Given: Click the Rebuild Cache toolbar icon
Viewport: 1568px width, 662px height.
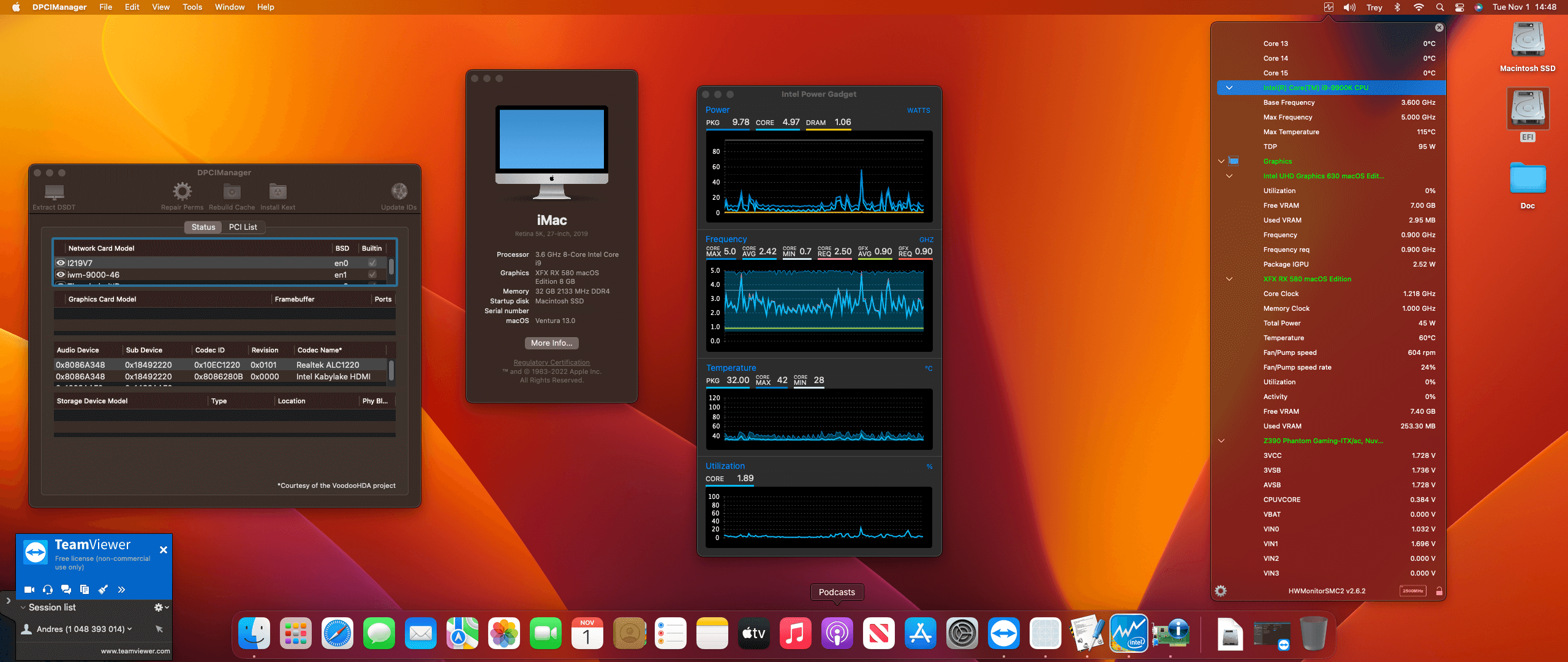Looking at the screenshot, I should tap(232, 192).
